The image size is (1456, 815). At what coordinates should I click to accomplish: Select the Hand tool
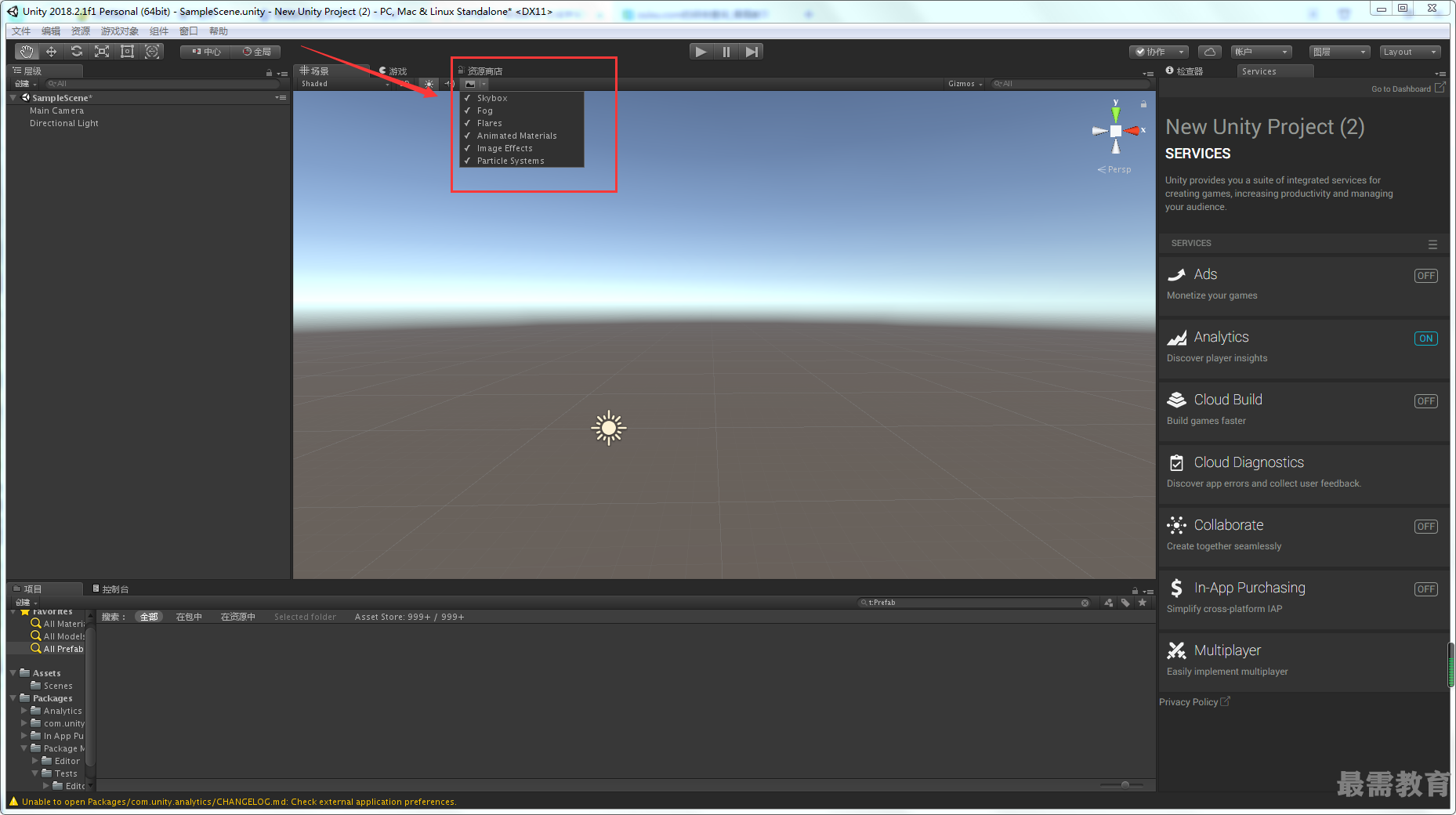click(x=27, y=52)
